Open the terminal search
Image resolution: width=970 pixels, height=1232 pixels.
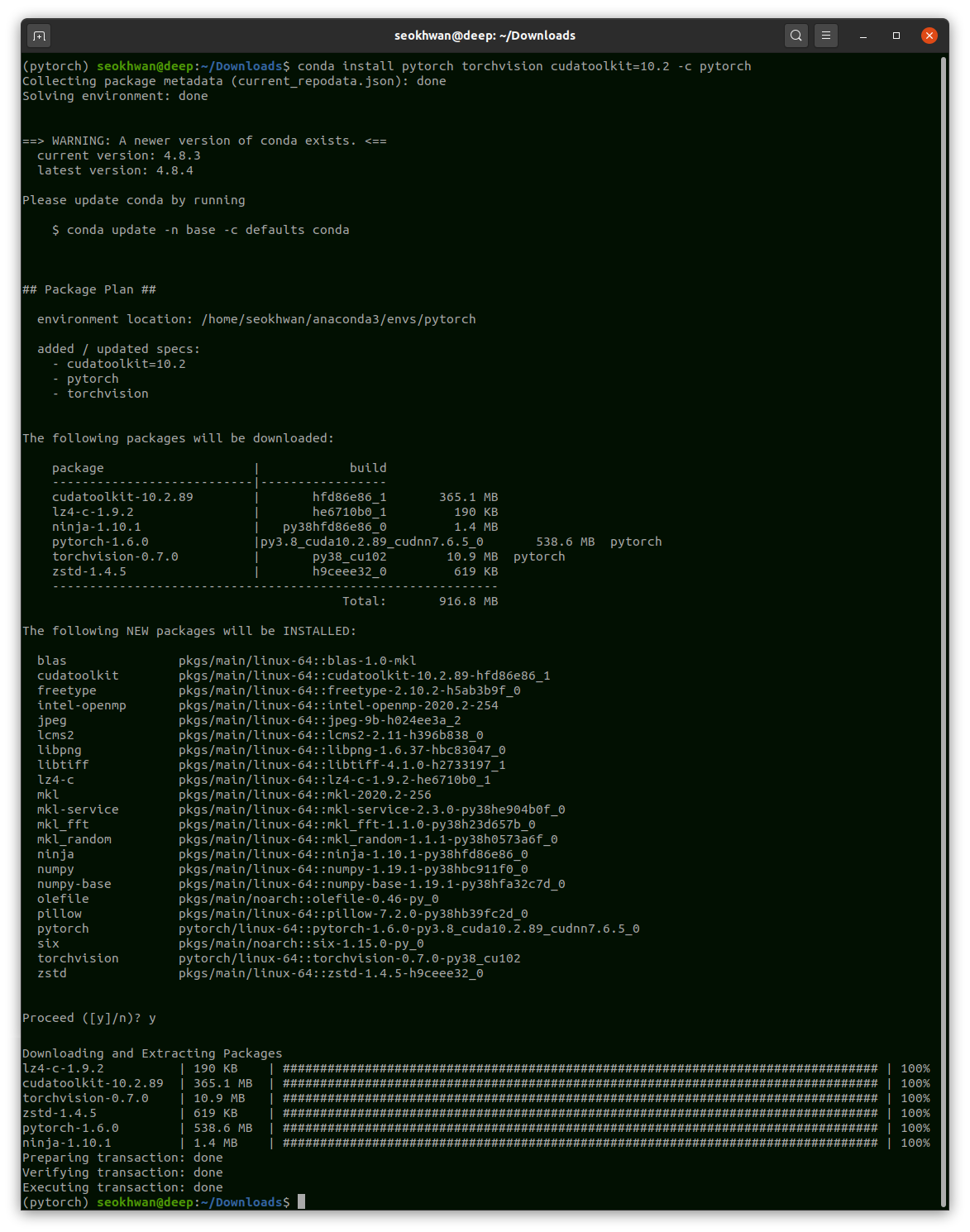pyautogui.click(x=796, y=36)
